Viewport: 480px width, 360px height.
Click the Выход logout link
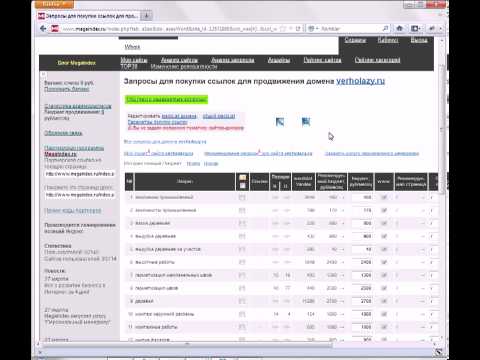[419, 40]
